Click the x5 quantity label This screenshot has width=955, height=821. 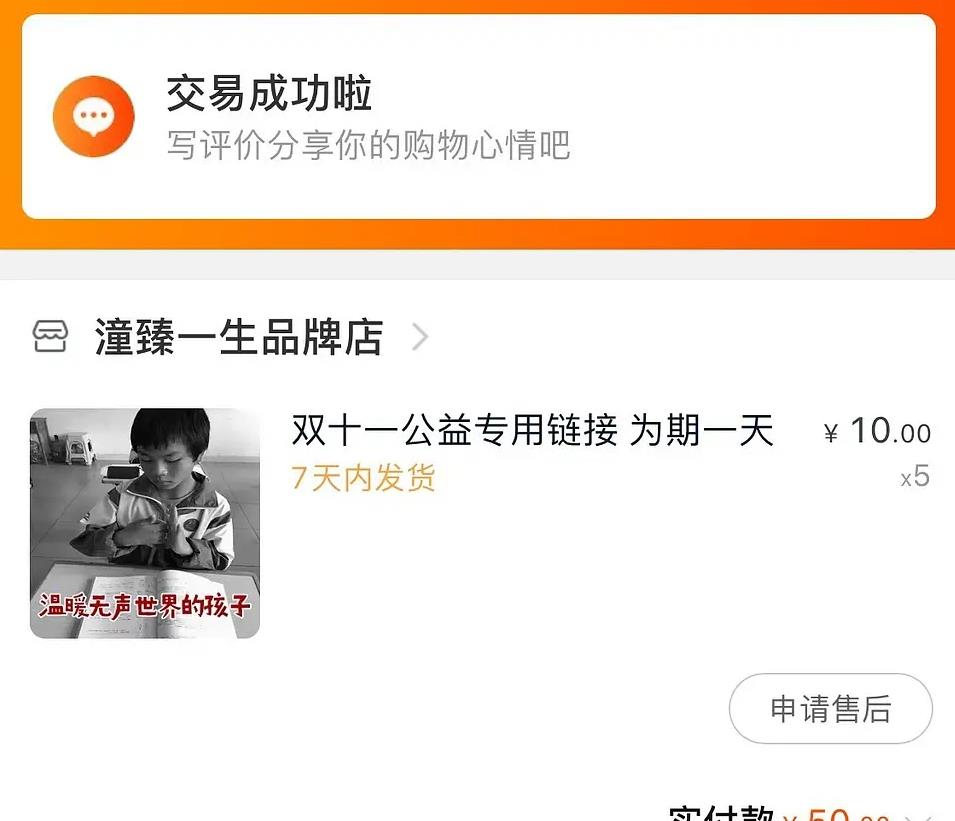point(915,476)
